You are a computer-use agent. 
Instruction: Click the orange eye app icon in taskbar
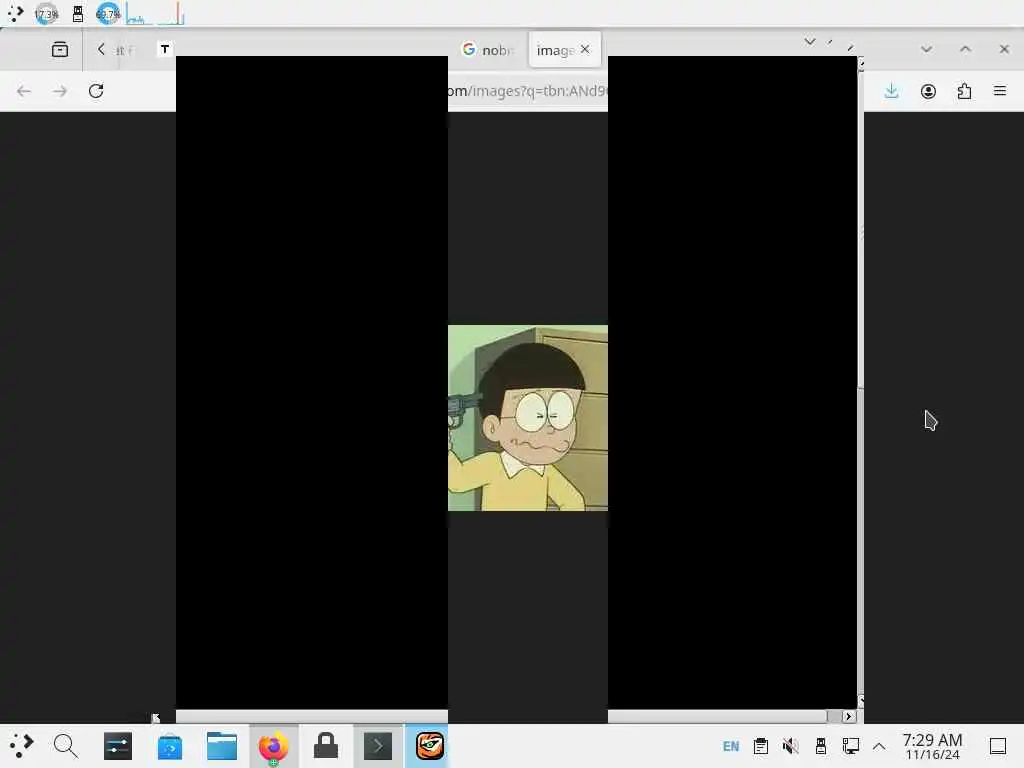point(430,746)
